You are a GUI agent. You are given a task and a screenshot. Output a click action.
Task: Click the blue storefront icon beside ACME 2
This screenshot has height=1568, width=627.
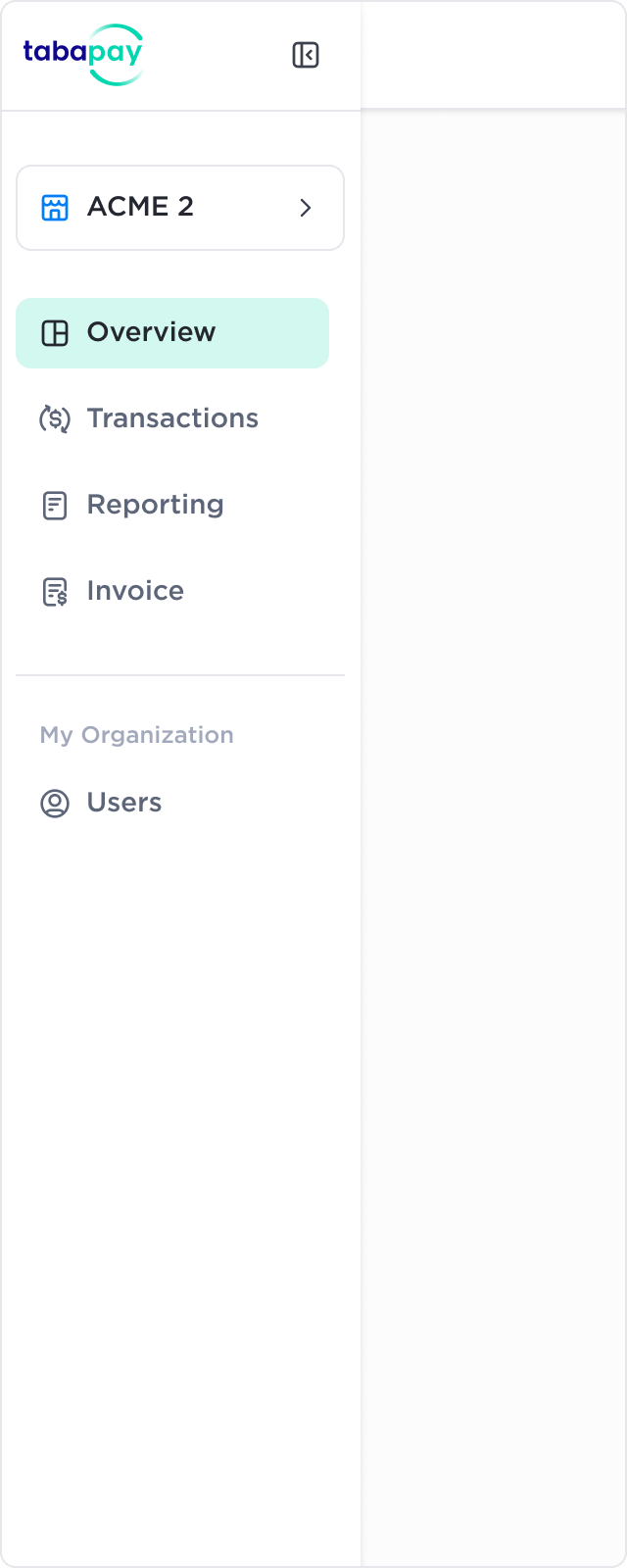pyautogui.click(x=55, y=208)
